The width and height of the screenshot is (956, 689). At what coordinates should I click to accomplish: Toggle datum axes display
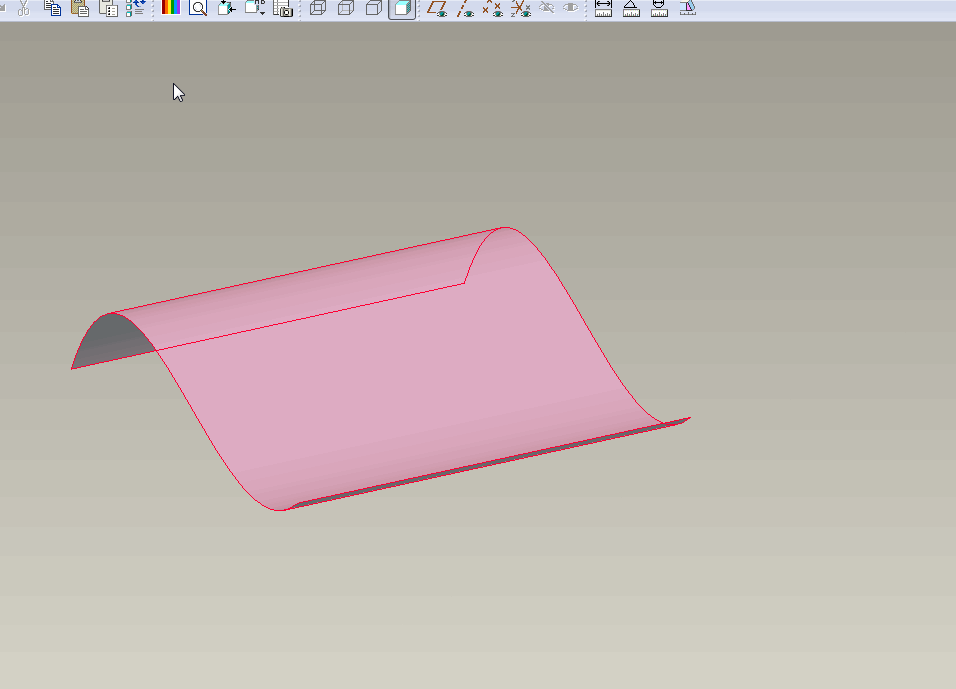pyautogui.click(x=465, y=8)
